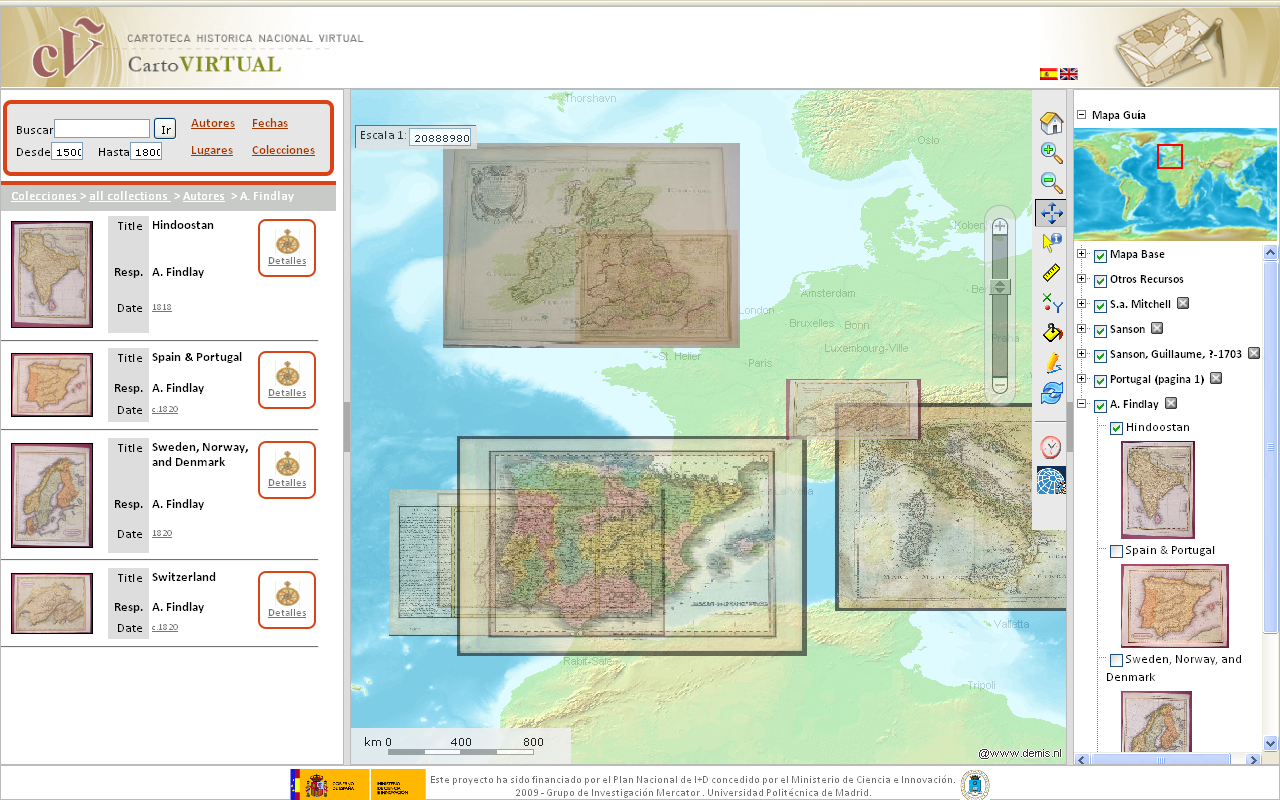The image size is (1280, 800).
Task: Click the Escala scale value field
Action: point(440,137)
